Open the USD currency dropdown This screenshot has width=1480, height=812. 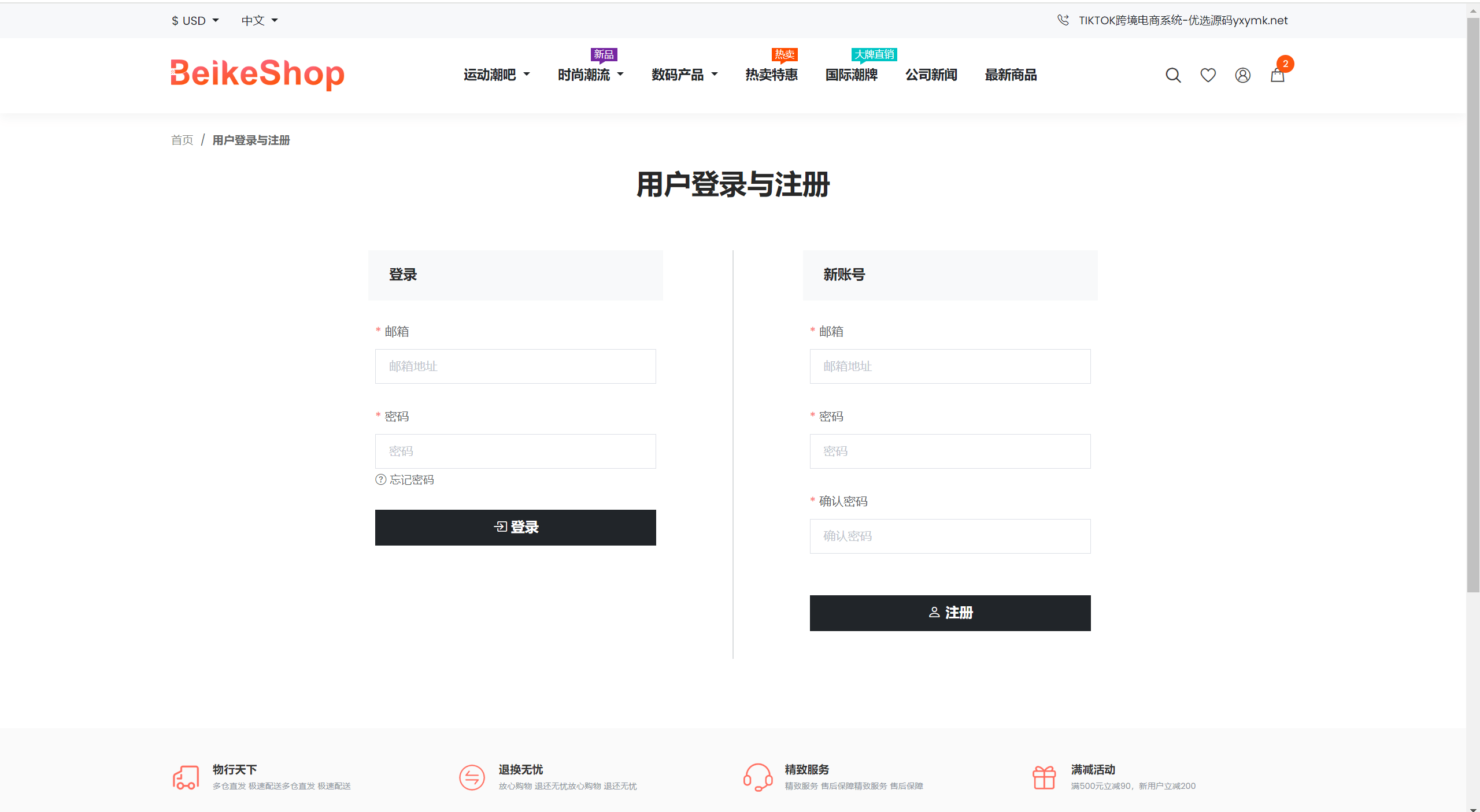[x=195, y=21]
